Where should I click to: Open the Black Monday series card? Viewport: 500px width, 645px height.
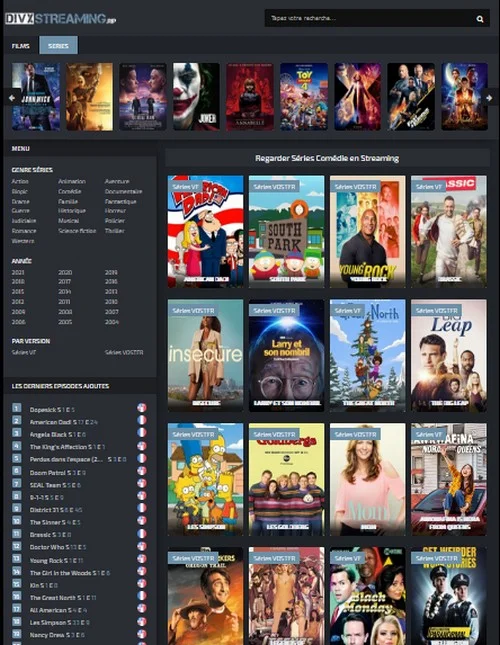(368, 596)
